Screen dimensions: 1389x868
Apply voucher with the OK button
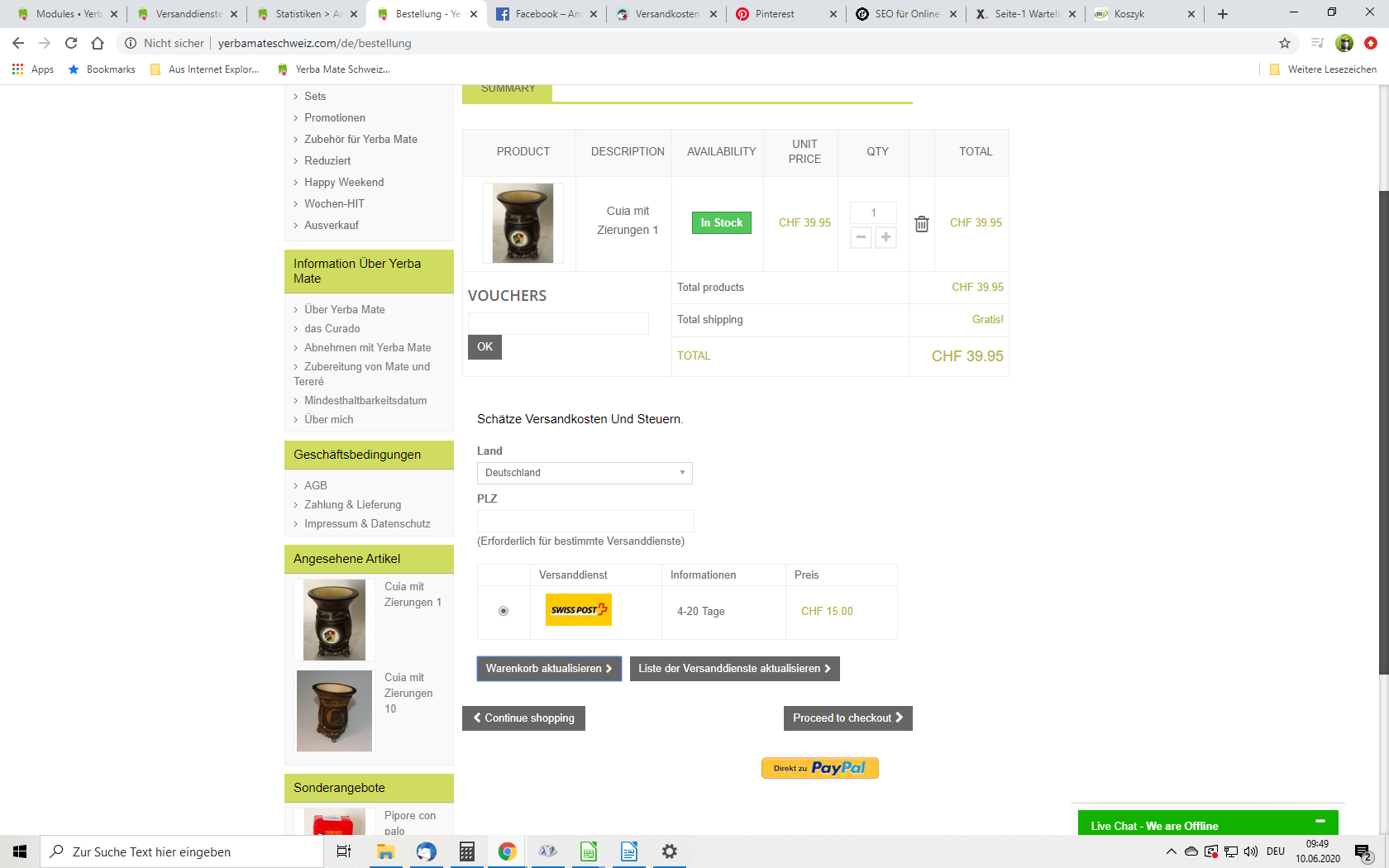click(484, 347)
